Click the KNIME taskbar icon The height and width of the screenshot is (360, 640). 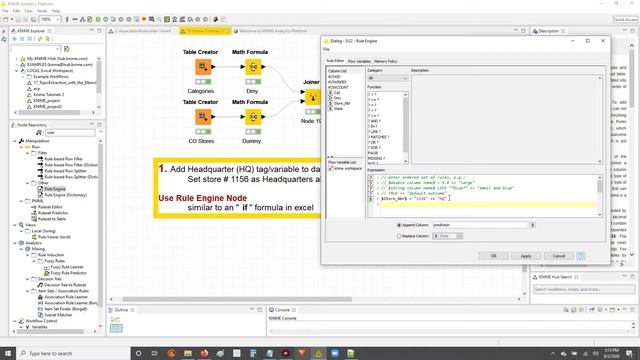318,353
